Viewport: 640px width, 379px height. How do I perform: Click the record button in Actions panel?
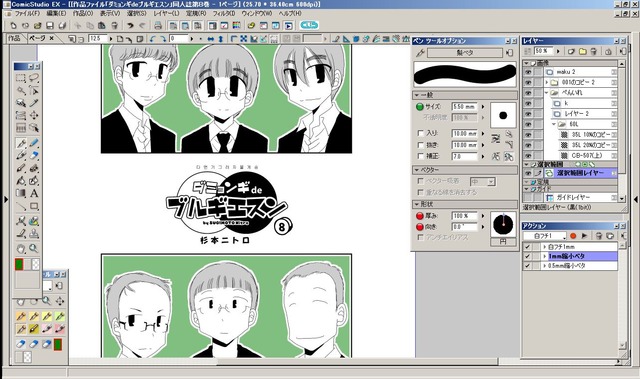point(573,236)
